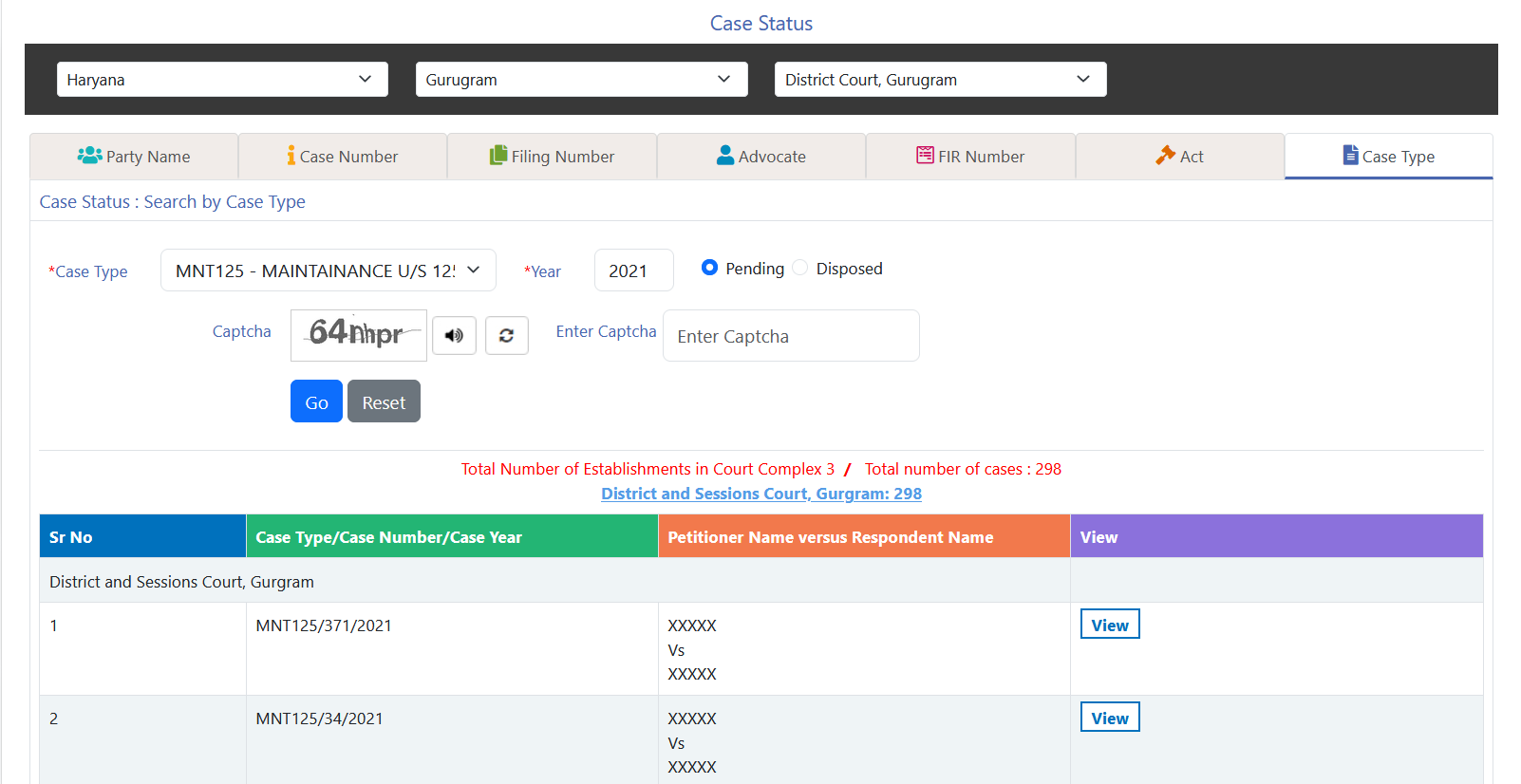This screenshot has height=784, width=1521.
Task: Click the Case Number info icon
Action: [291, 156]
